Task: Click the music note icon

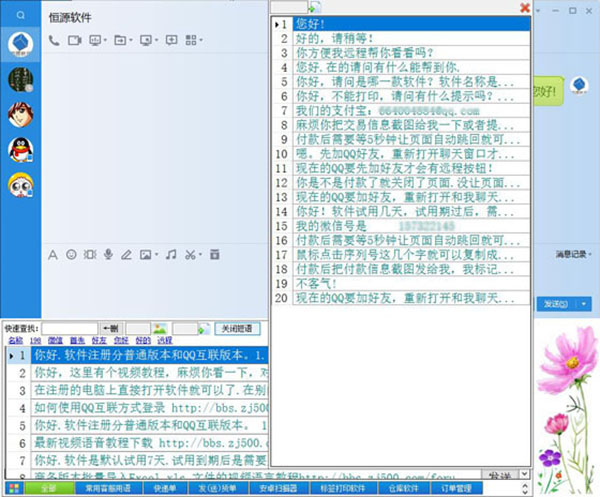Action: click(169, 255)
